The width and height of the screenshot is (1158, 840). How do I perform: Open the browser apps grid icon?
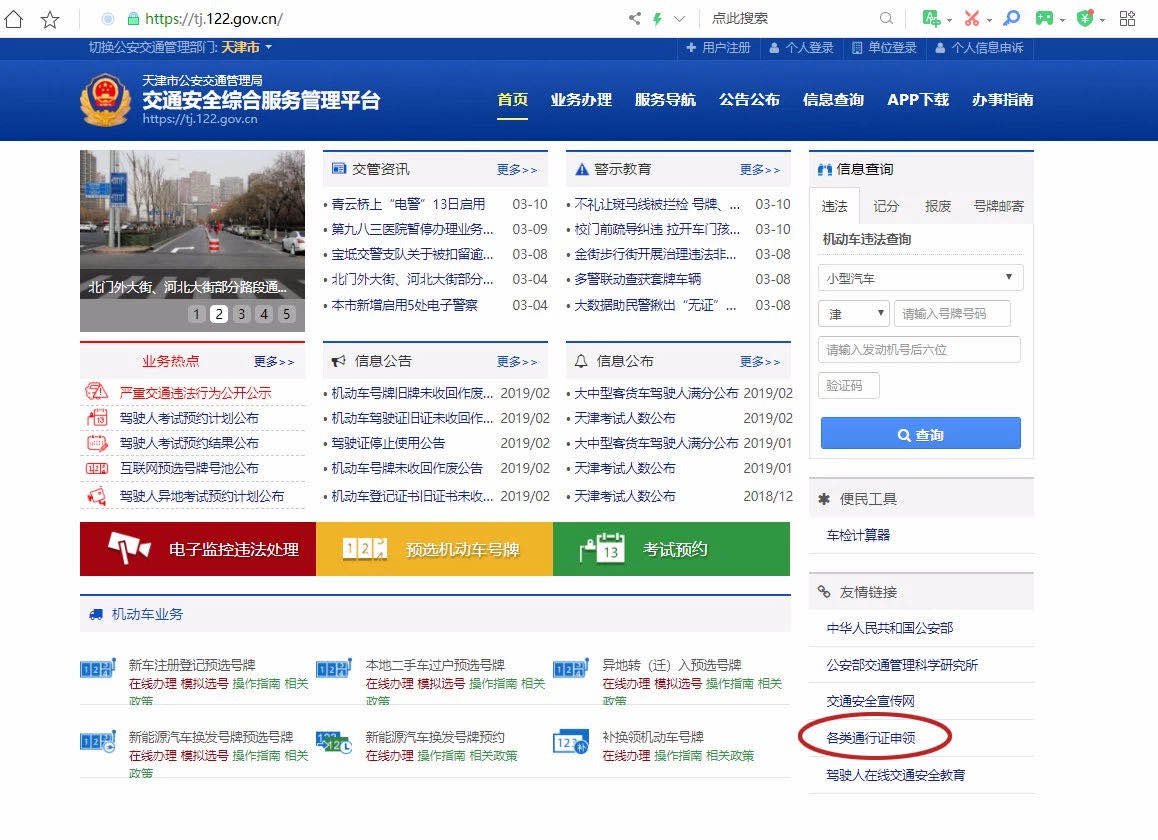point(1127,18)
